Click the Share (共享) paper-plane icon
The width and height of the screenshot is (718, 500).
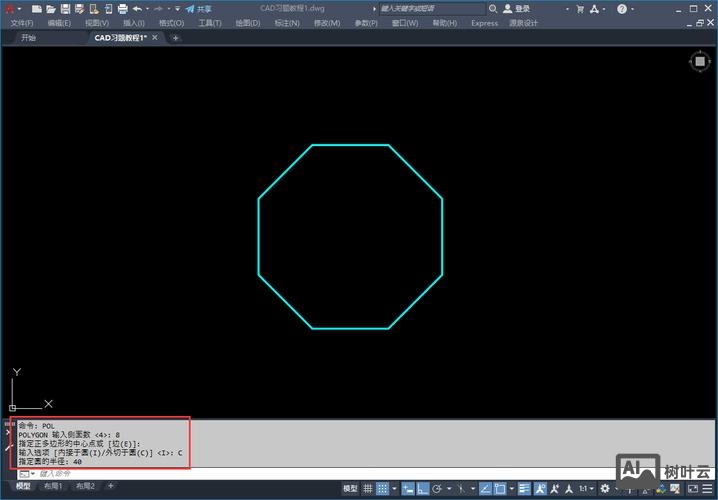coord(190,8)
